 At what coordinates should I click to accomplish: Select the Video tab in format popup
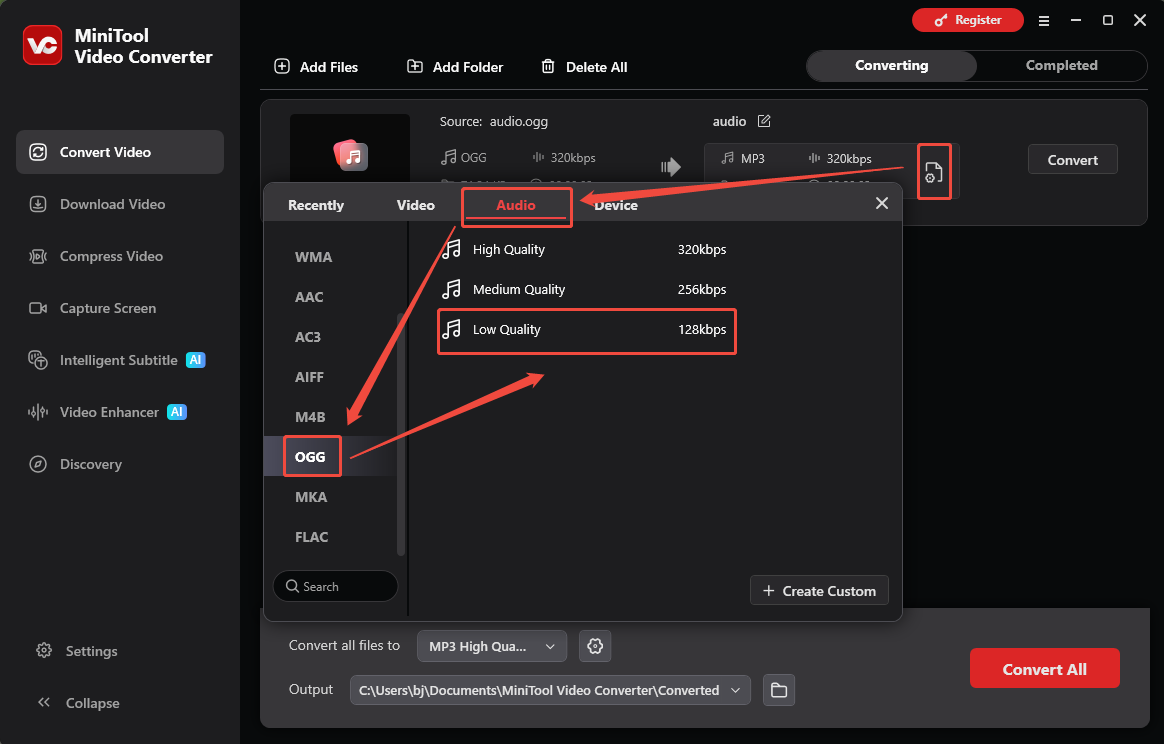[x=416, y=206]
